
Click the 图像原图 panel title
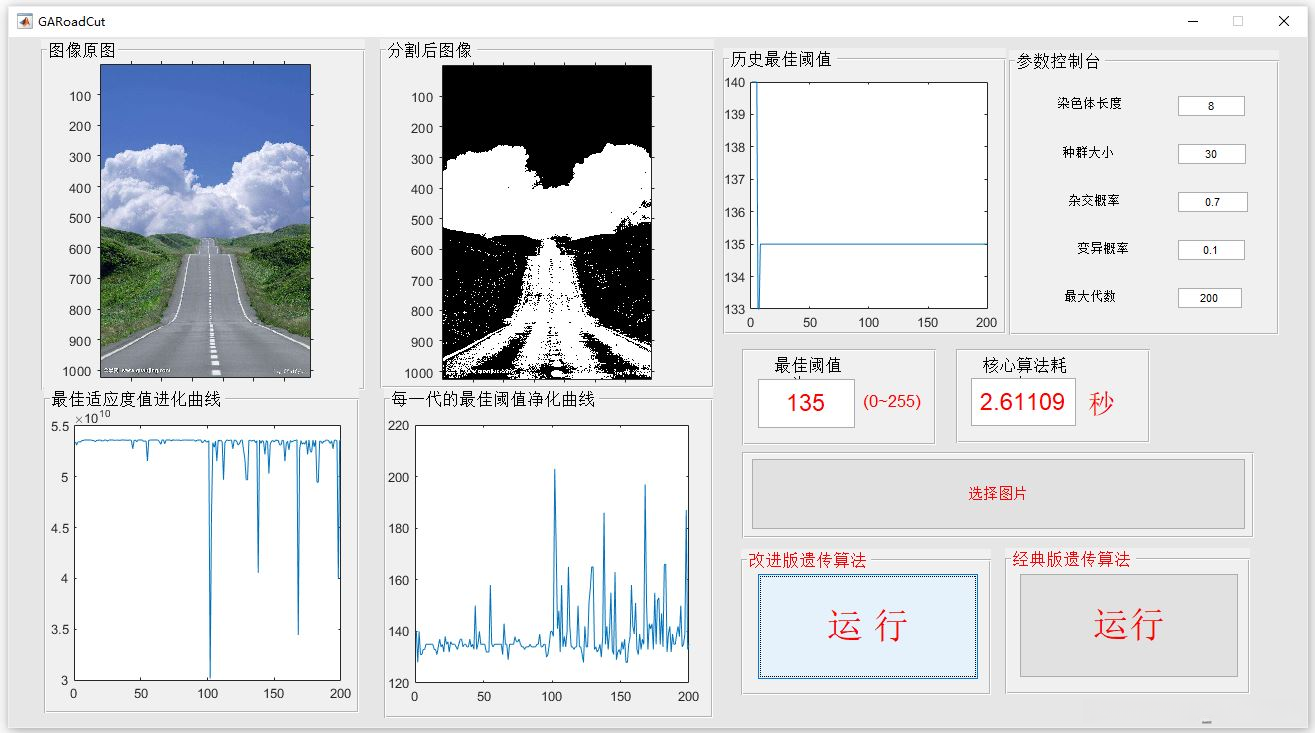coord(82,50)
